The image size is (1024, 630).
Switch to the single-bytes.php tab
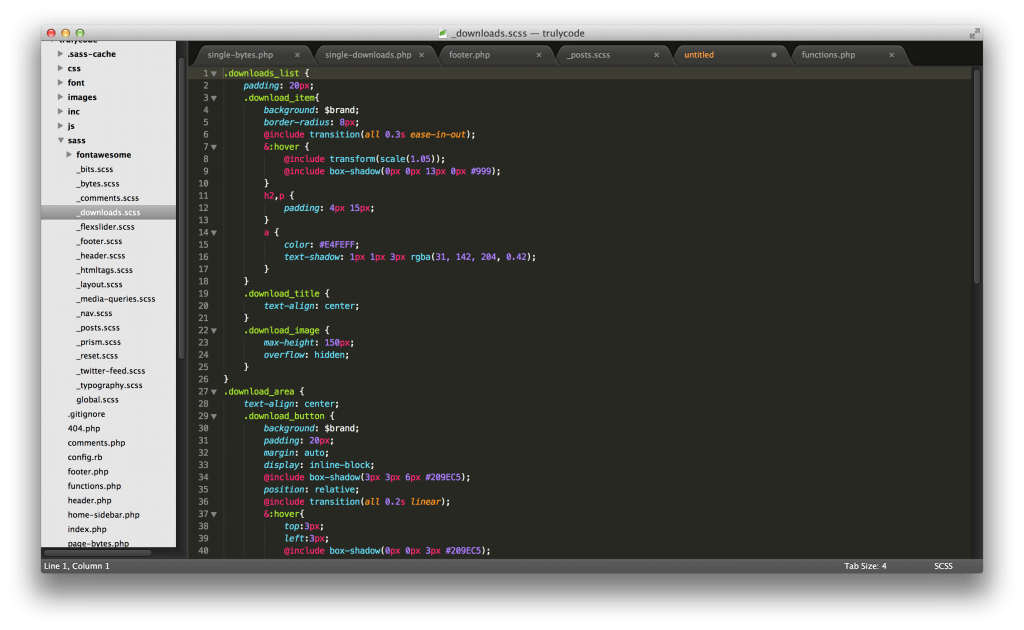[x=240, y=55]
